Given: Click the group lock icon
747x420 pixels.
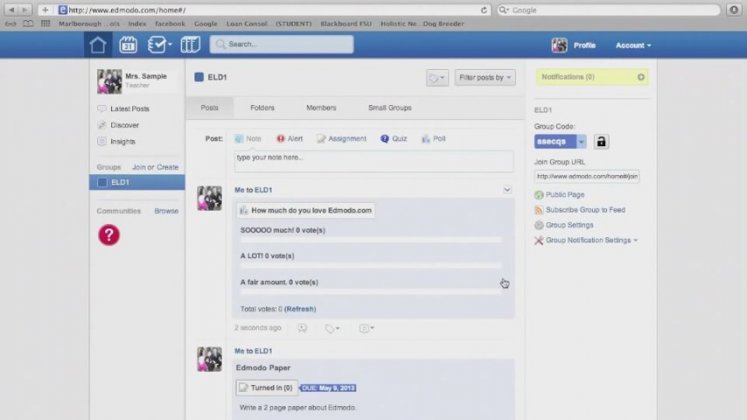Looking at the screenshot, I should 601,141.
